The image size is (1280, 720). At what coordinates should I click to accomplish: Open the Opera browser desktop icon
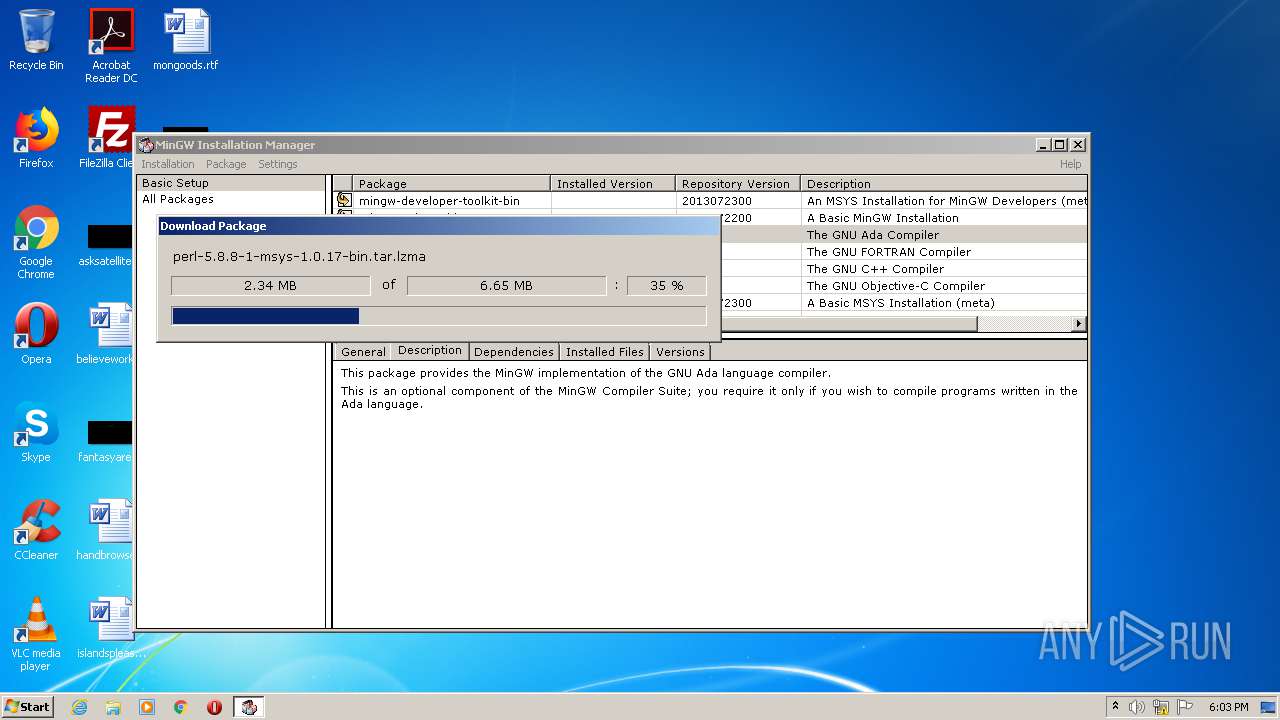36,334
